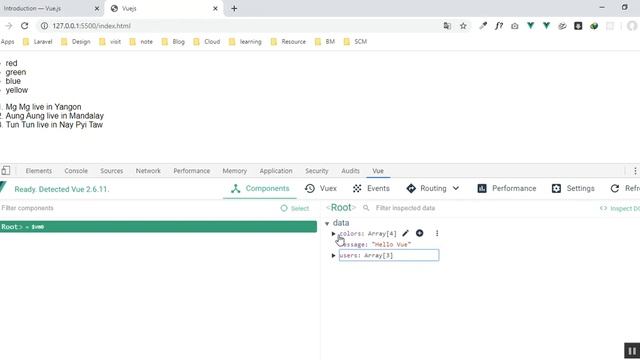The width and height of the screenshot is (640, 360).
Task: Open the BM bookmarks folder
Action: tap(325, 42)
